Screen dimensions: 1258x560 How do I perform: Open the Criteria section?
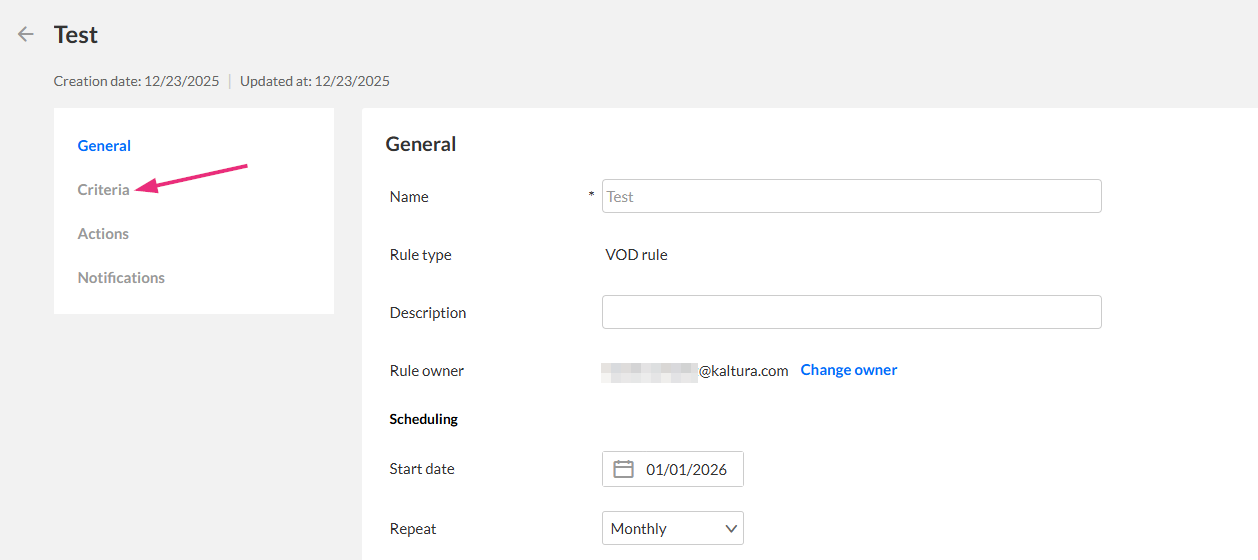(x=104, y=190)
